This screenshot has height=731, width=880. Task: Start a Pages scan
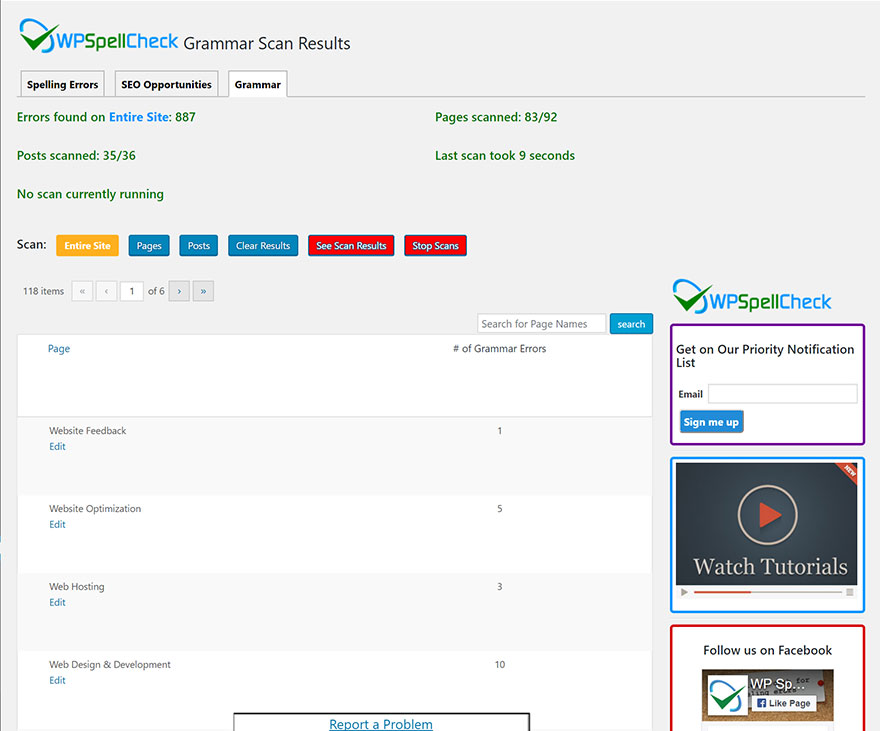(x=149, y=246)
